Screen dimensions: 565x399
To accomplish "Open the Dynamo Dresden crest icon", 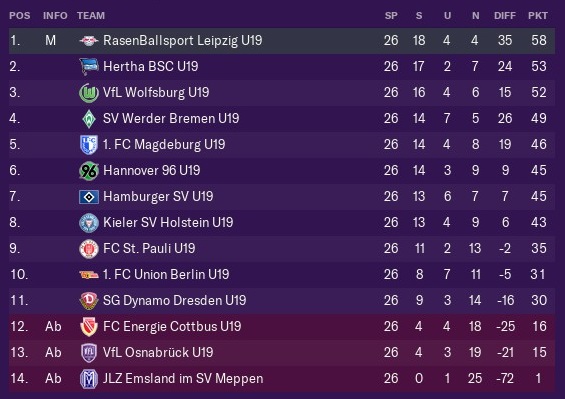I will (89, 301).
